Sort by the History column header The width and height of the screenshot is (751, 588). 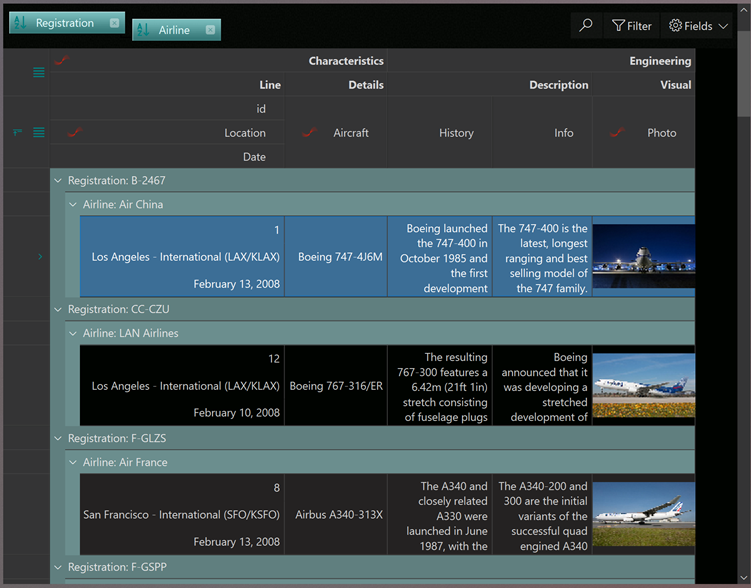440,133
